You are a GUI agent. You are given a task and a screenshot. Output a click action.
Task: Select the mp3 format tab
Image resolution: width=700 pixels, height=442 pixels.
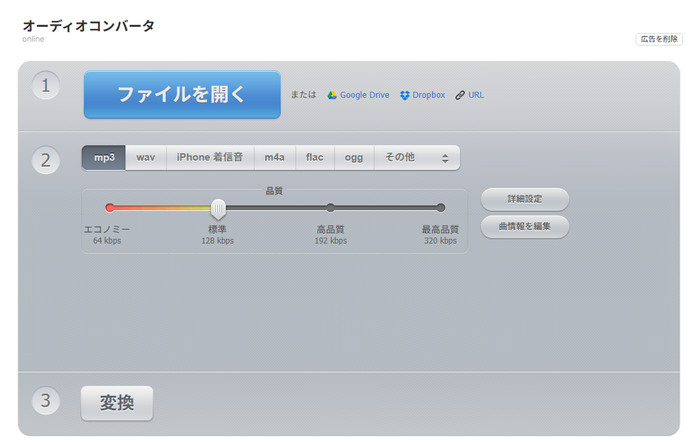tap(104, 158)
